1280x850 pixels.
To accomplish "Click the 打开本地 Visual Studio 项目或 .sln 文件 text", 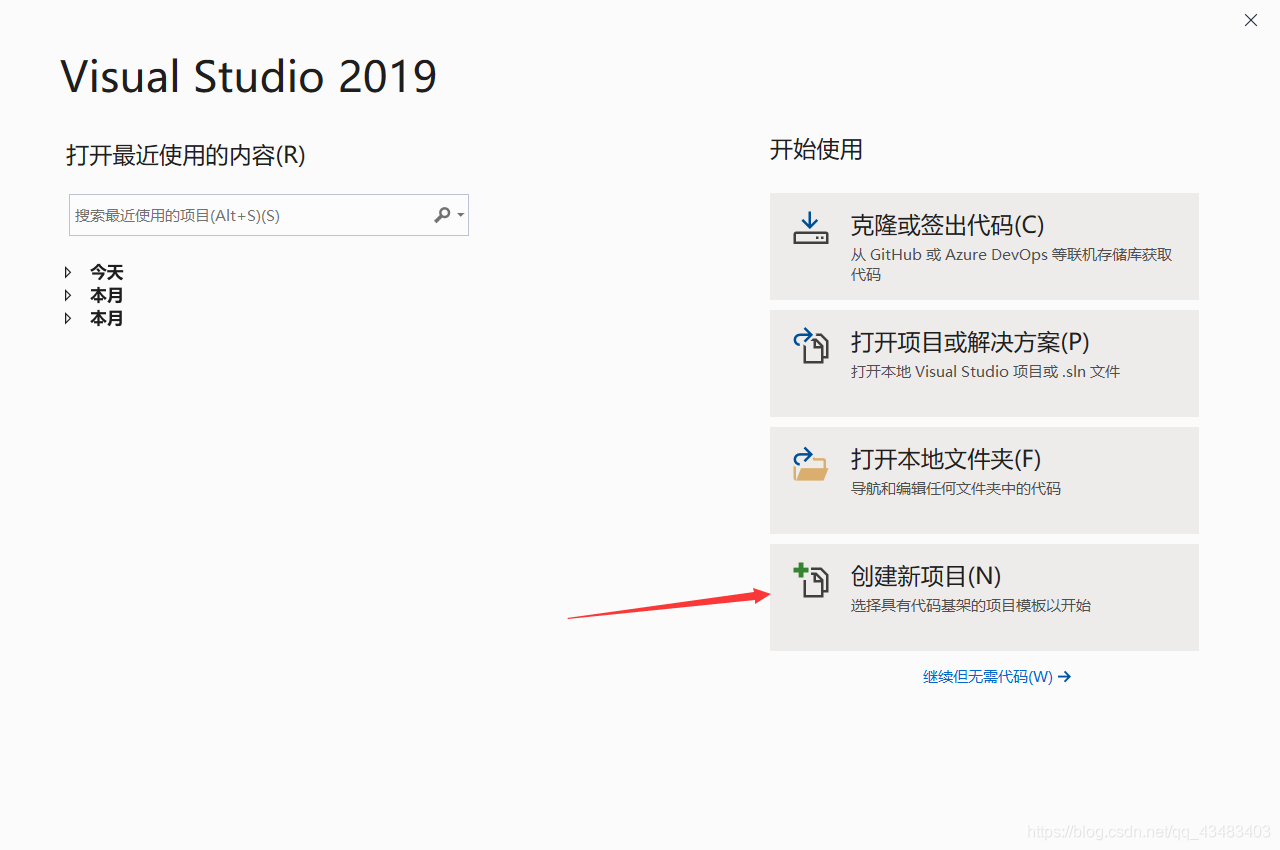I will click(985, 372).
